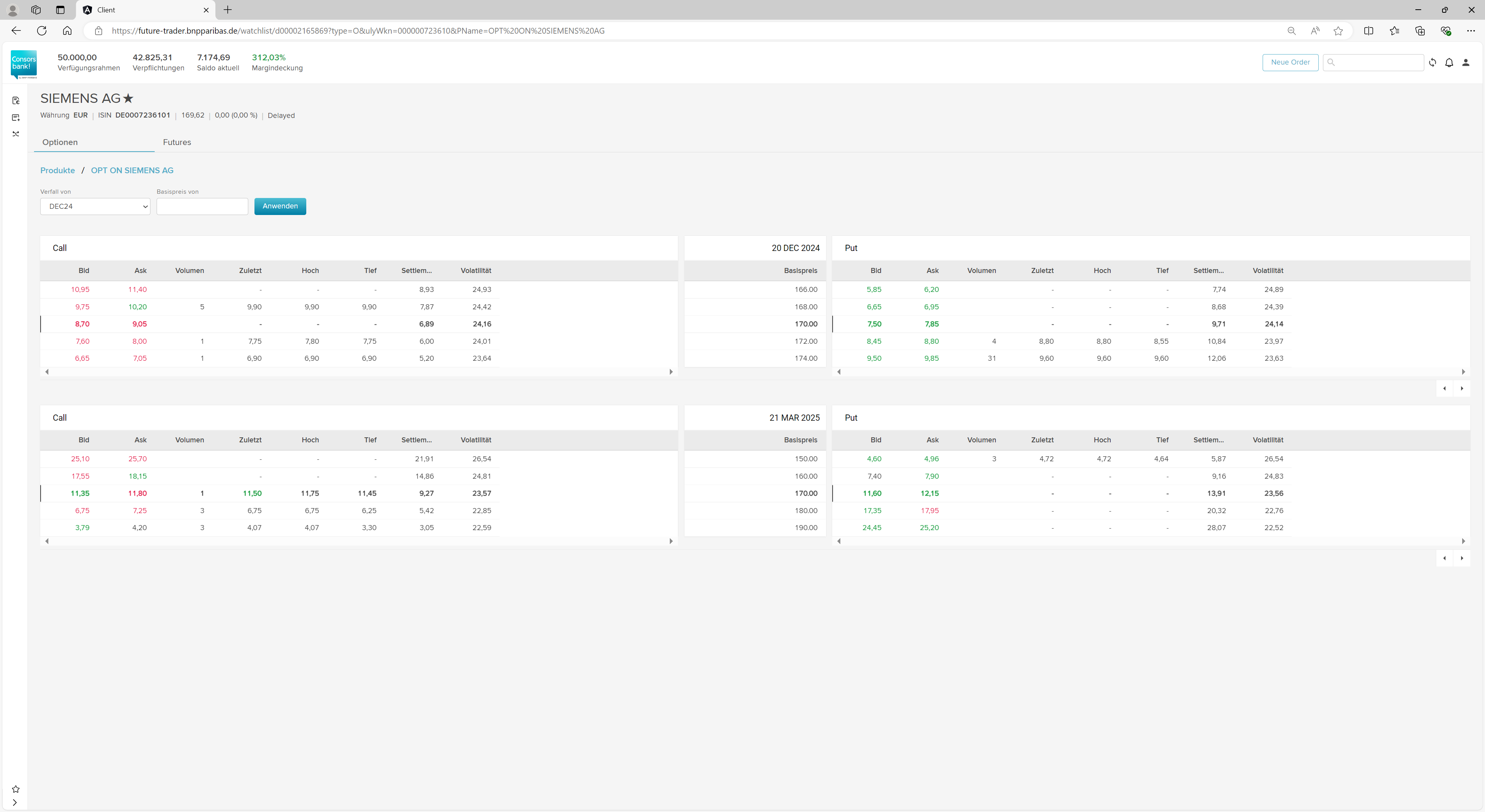
Task: Click the refresh sync icon near the search
Action: (1432, 62)
